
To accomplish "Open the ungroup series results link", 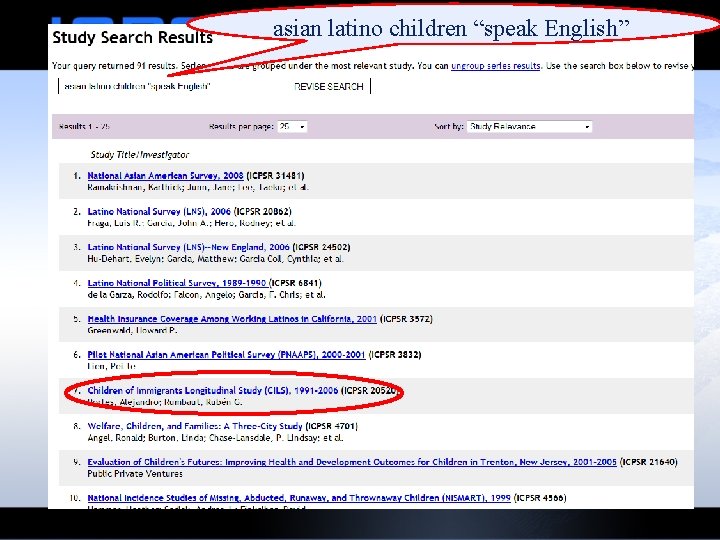I will [495, 66].
